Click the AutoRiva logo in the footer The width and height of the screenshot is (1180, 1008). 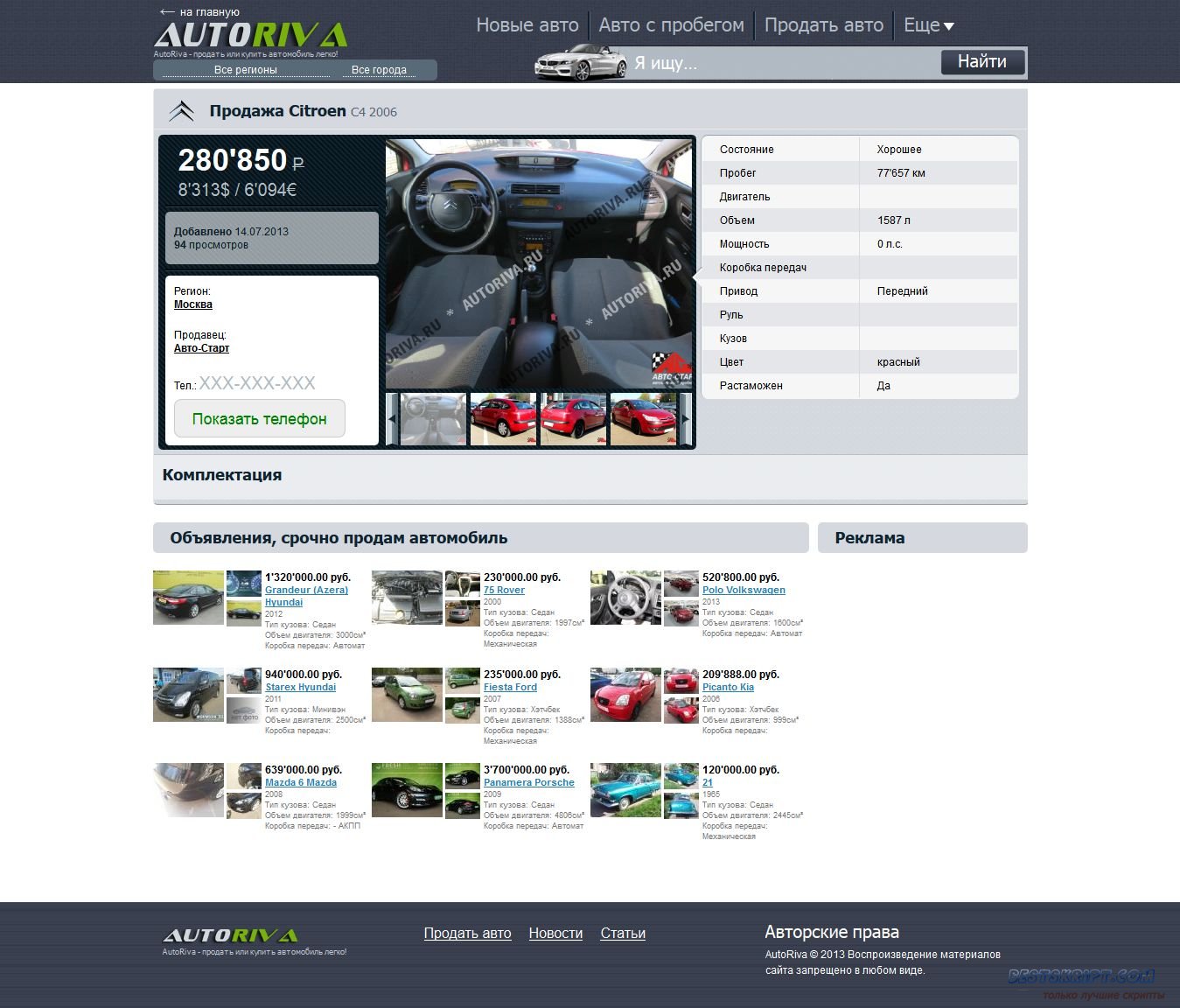[x=231, y=935]
